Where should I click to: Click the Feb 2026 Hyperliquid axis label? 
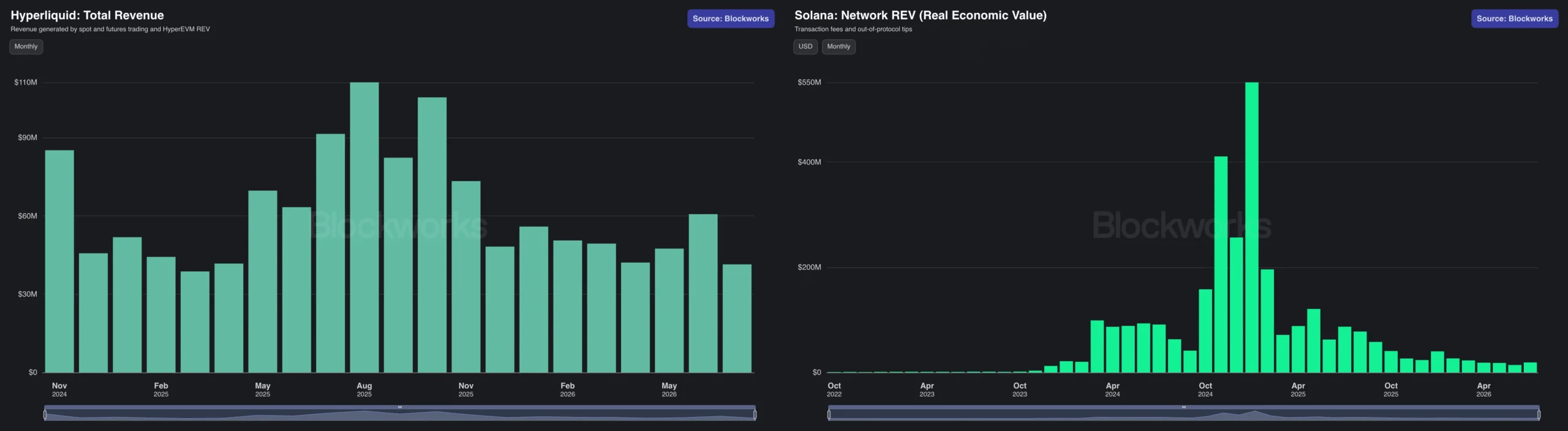tap(568, 389)
